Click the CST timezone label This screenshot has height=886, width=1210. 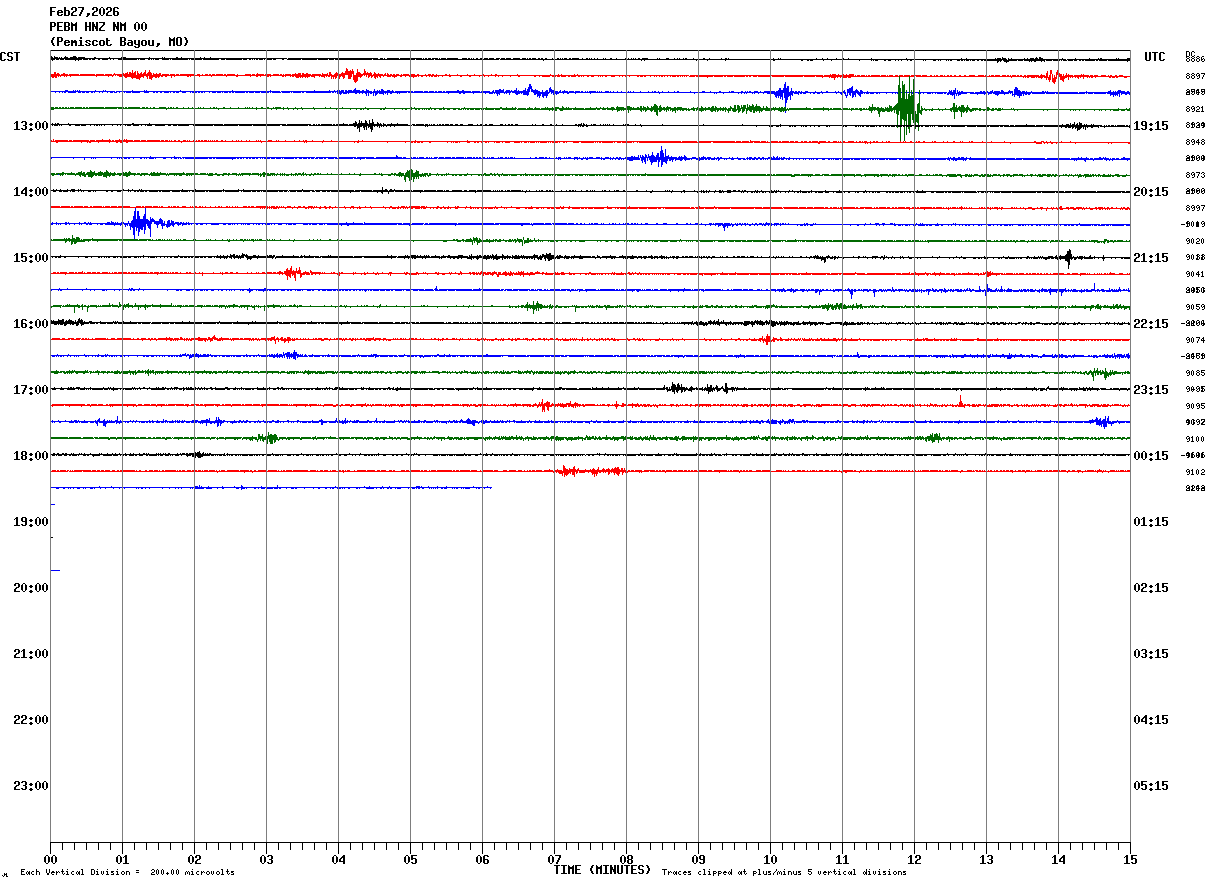10,57
